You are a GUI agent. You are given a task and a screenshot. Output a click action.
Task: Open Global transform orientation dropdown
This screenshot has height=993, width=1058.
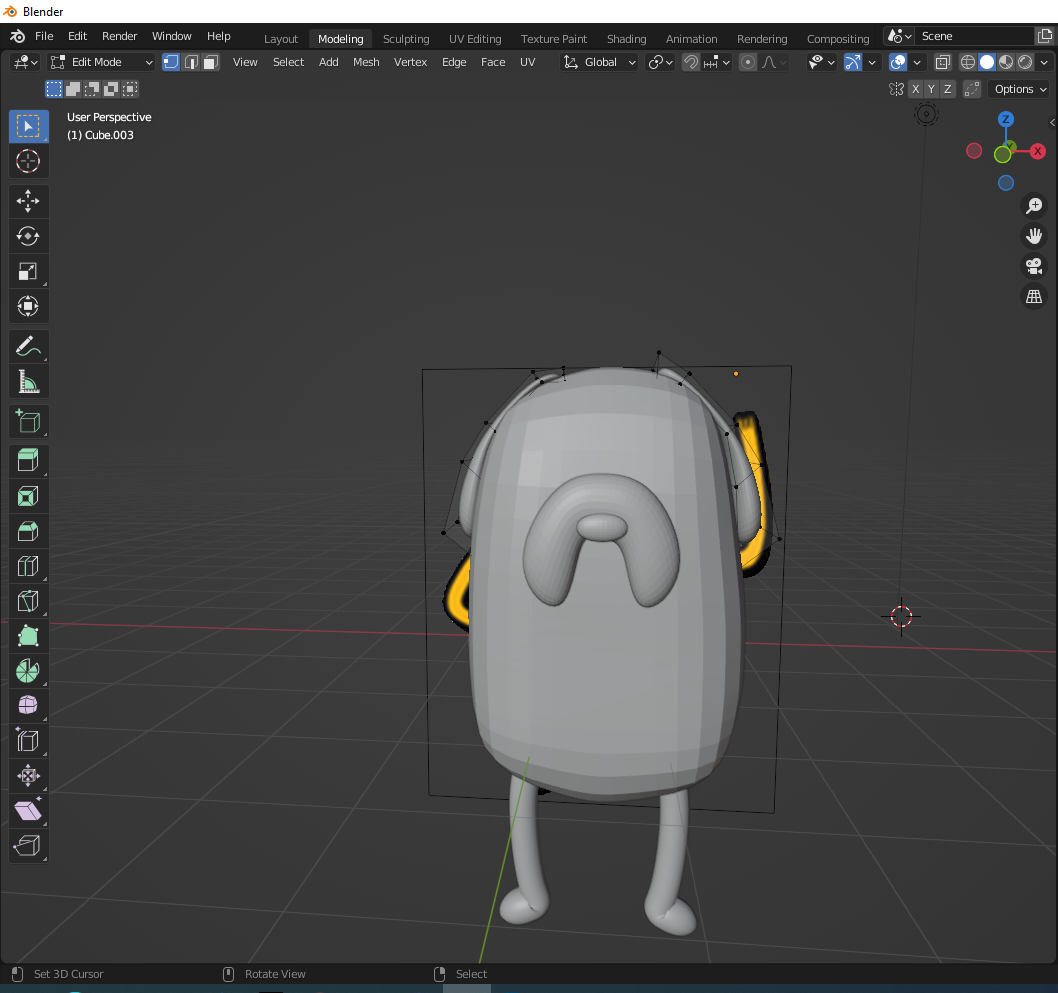tap(600, 62)
